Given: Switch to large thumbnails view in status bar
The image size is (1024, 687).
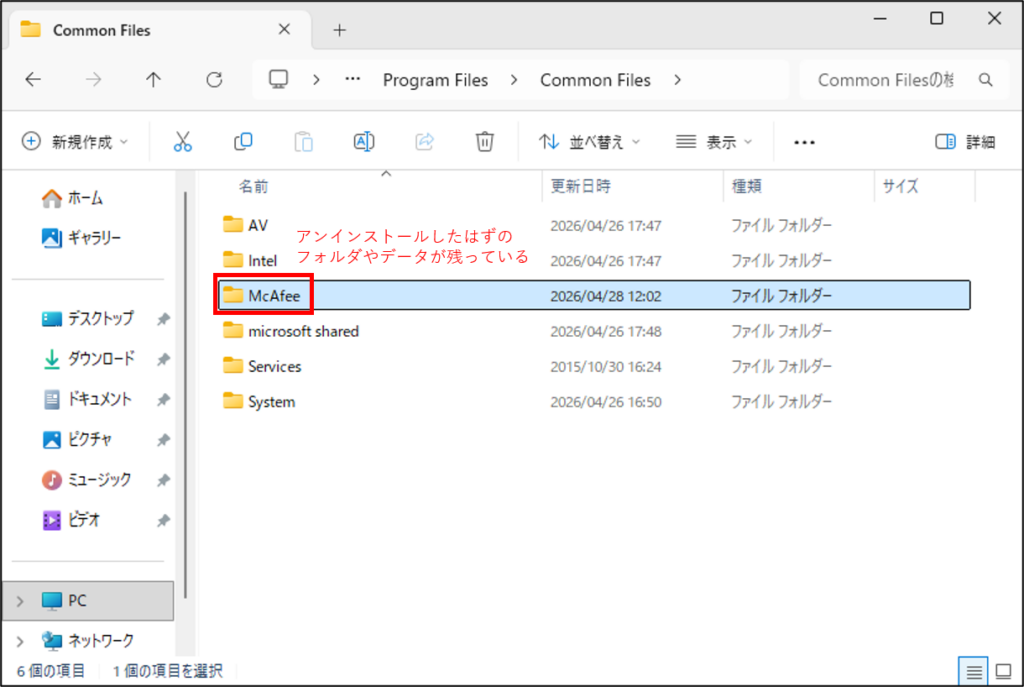Looking at the screenshot, I should pos(1003,671).
